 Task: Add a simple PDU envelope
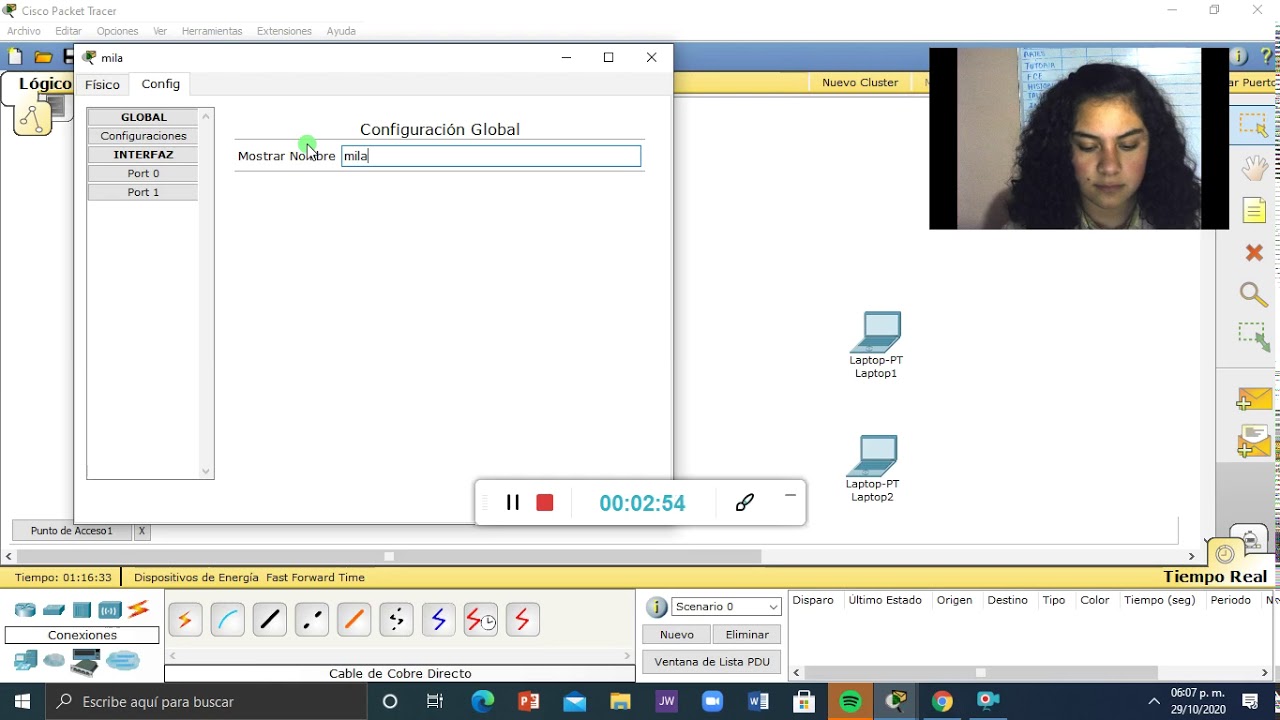pos(1253,399)
